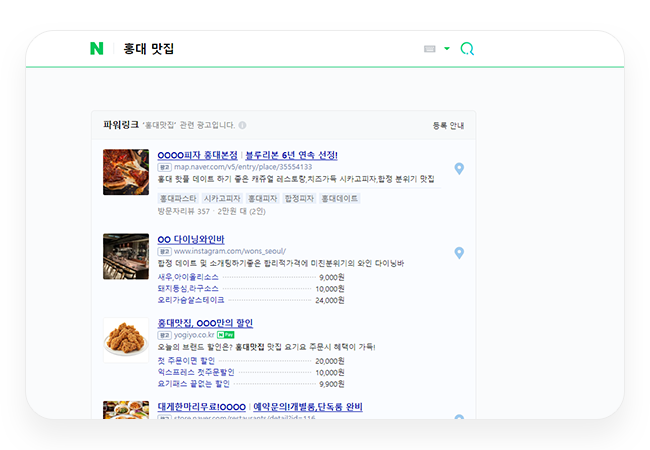The height and width of the screenshot is (450, 650).
Task: Click the 20,000원 price for 첫 주문이면 할인
Action: (x=330, y=361)
